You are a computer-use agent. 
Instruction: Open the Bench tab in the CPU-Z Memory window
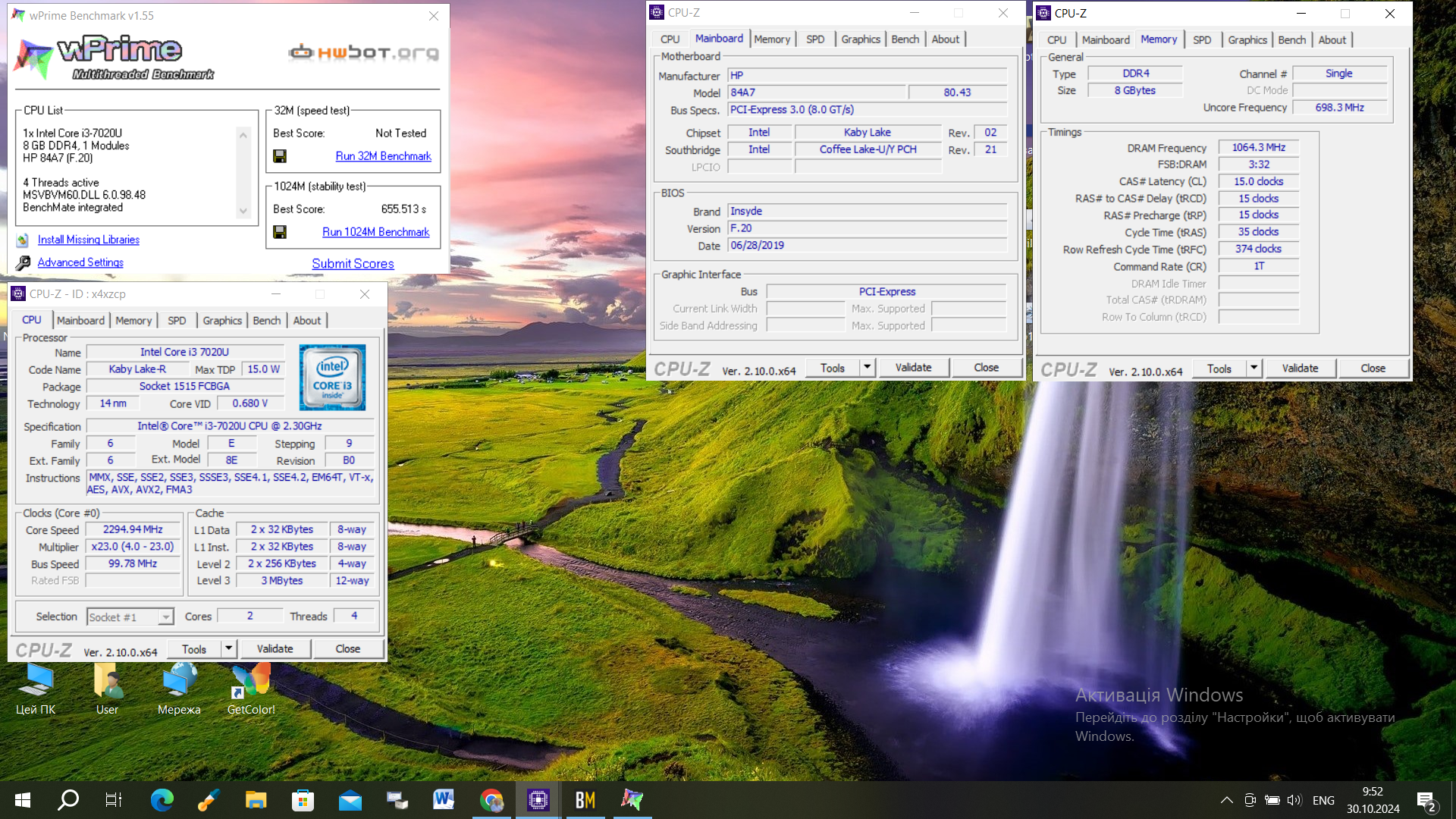pos(1291,40)
